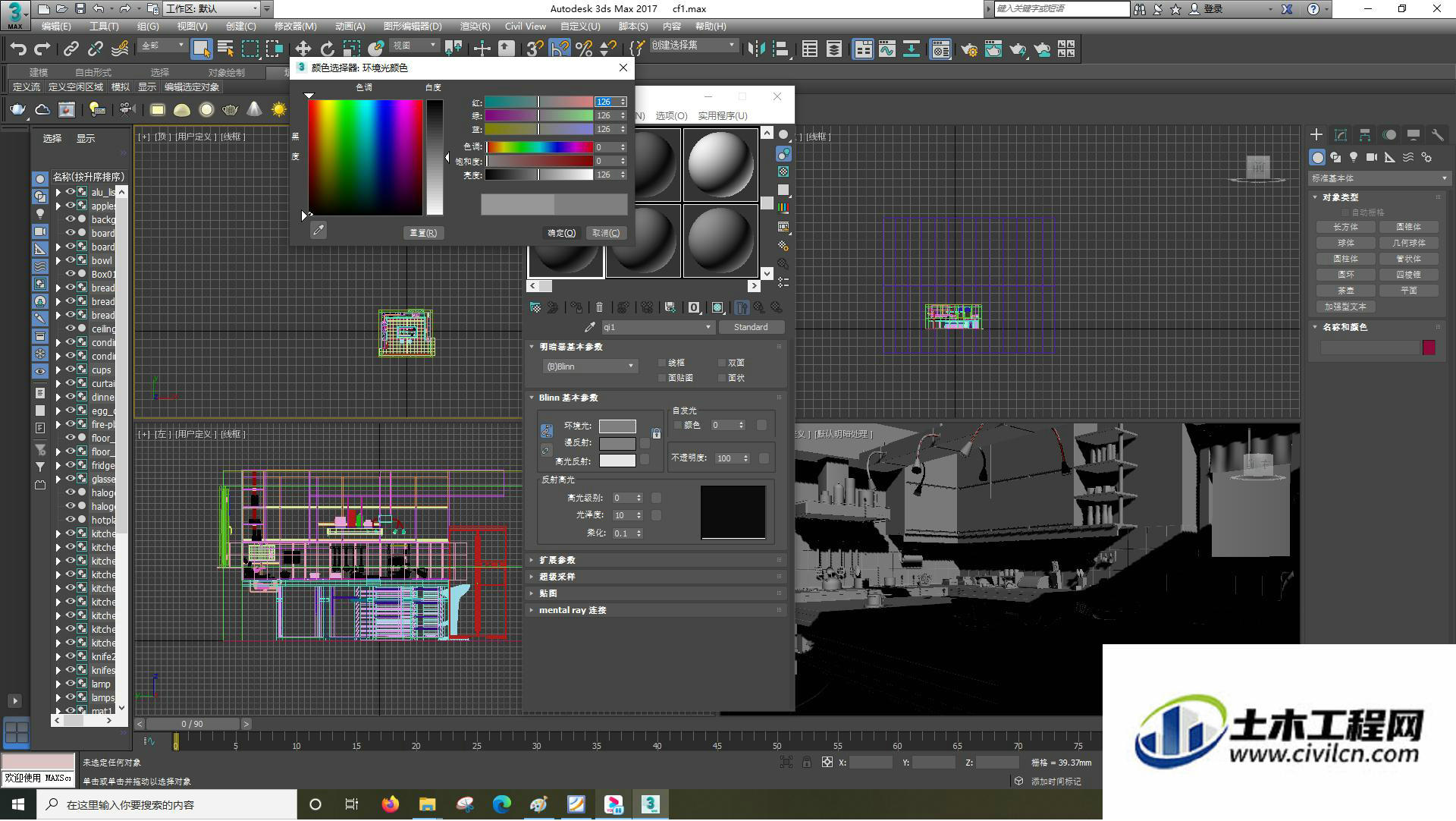1456x821 pixels.
Task: Toggle the Angle Snap icon
Action: pyautogui.click(x=559, y=49)
